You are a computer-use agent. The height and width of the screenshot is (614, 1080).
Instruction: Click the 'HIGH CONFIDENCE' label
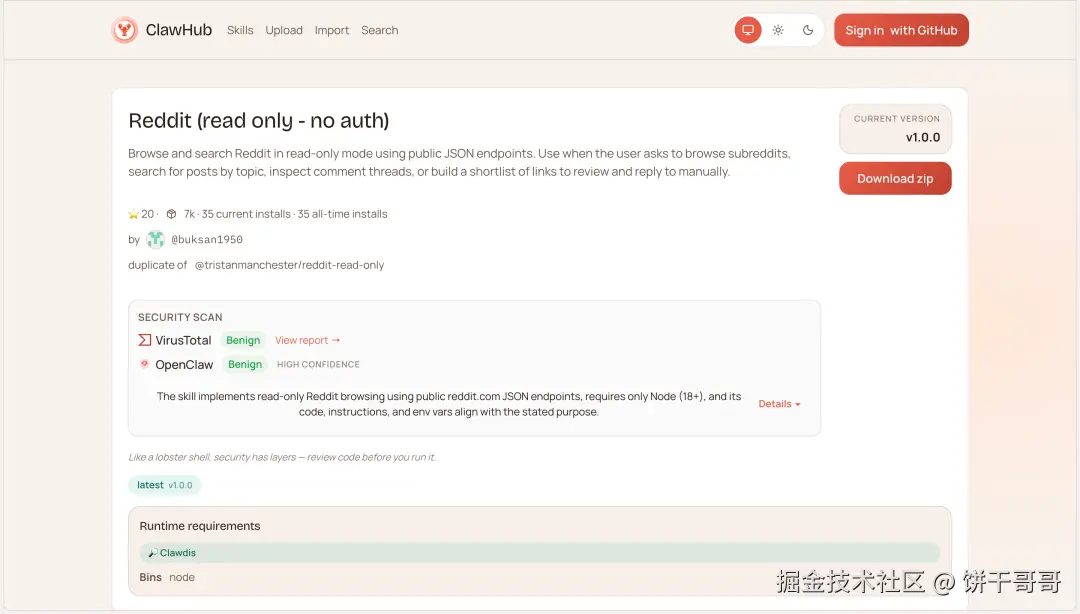(318, 365)
